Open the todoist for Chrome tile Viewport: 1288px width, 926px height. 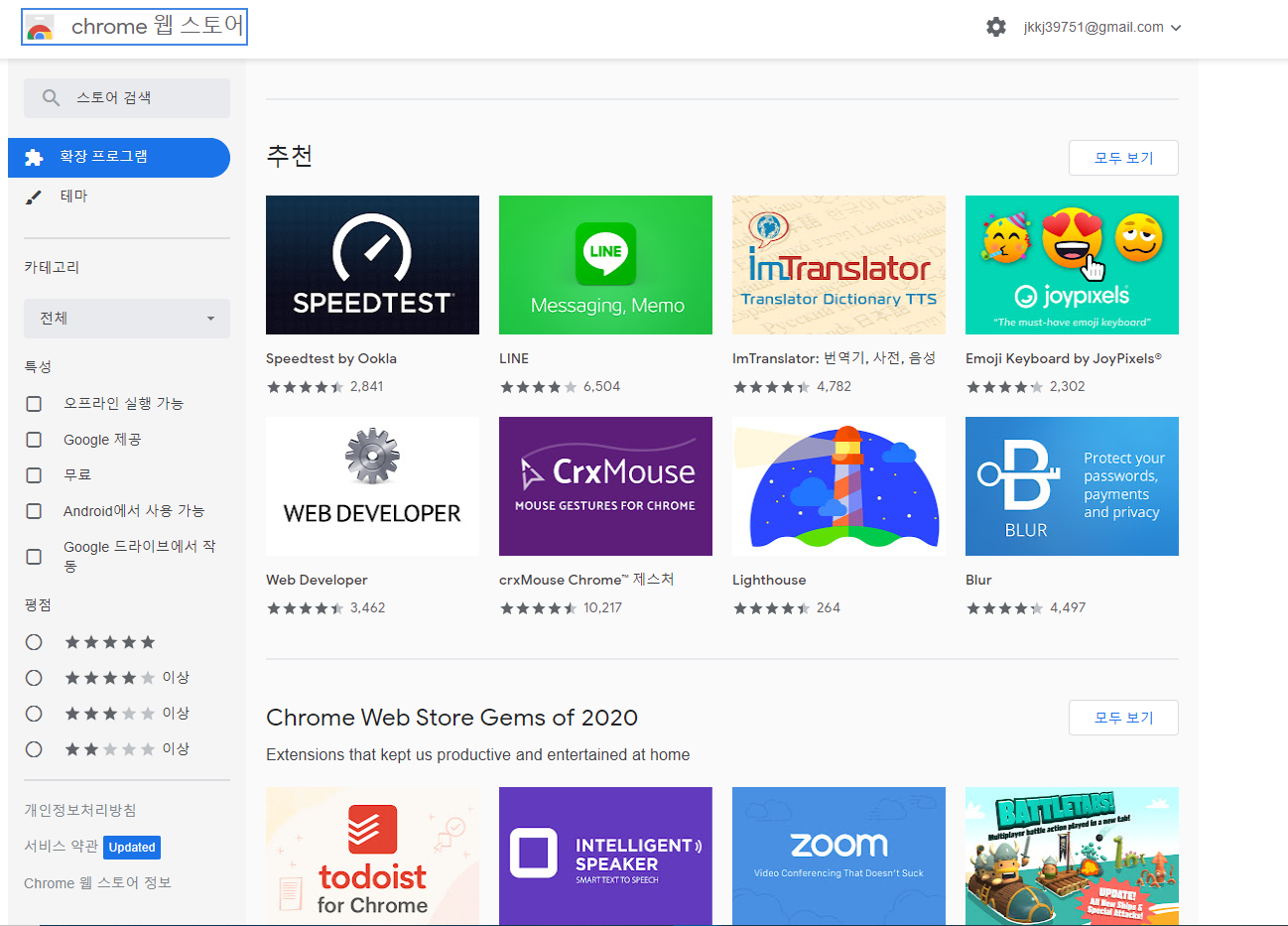coord(372,856)
